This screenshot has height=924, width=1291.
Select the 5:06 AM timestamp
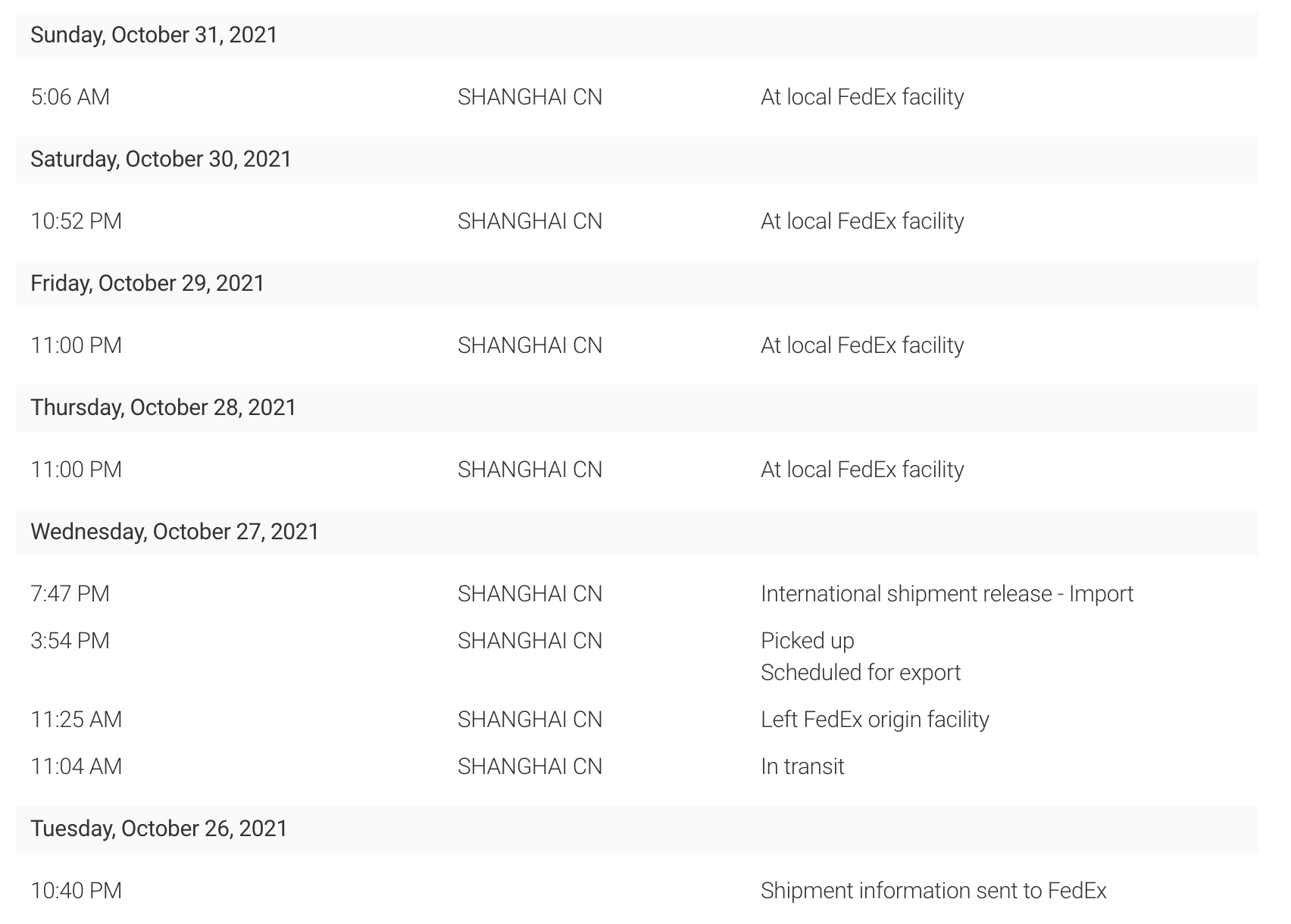tap(70, 97)
